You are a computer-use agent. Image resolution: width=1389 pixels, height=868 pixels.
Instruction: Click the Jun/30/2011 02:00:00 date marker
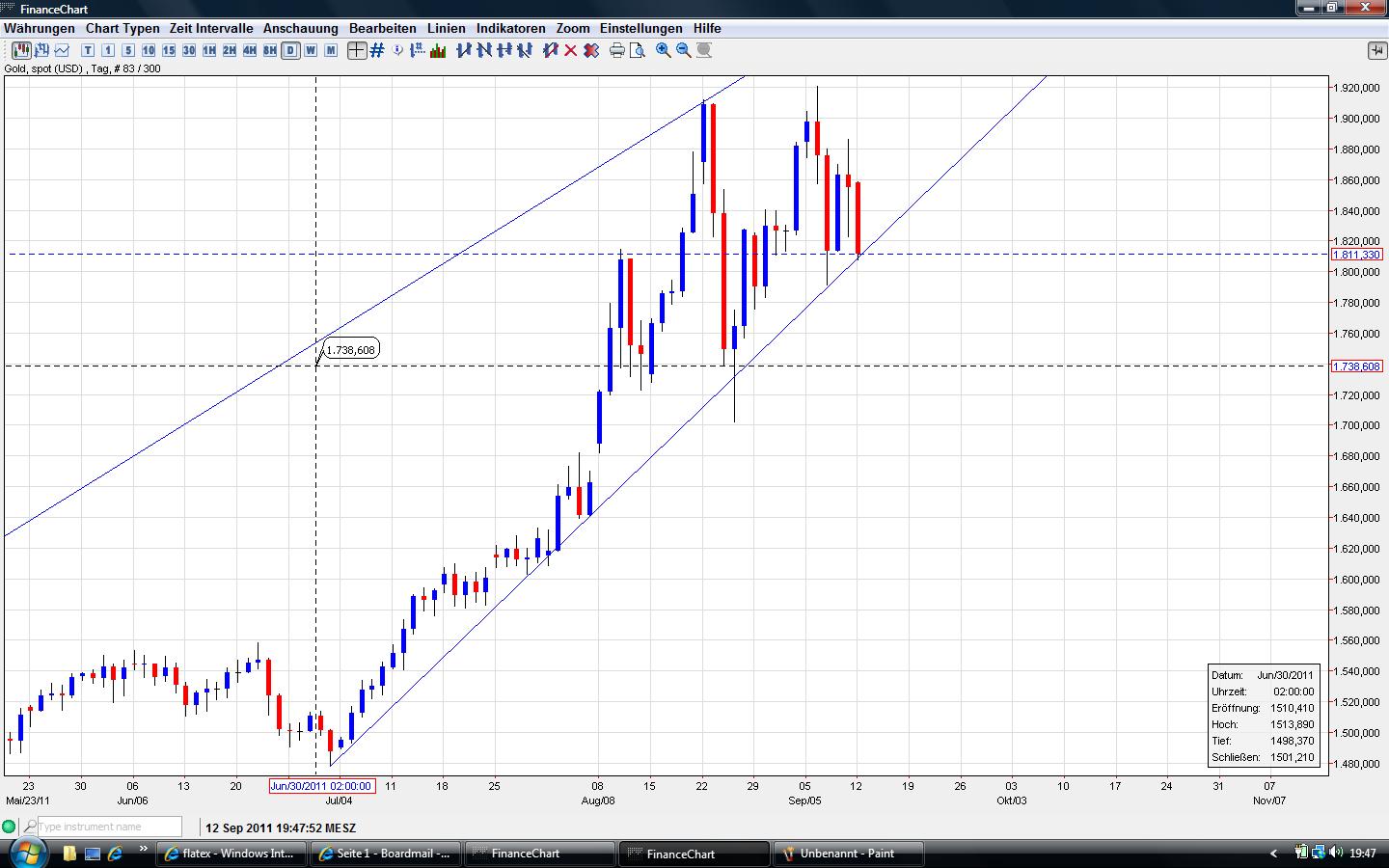pyautogui.click(x=321, y=786)
